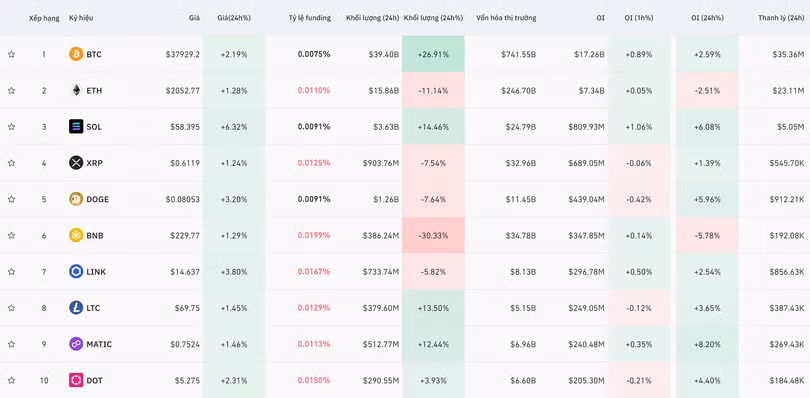Select BTC market cap $741.55B

(x=519, y=54)
